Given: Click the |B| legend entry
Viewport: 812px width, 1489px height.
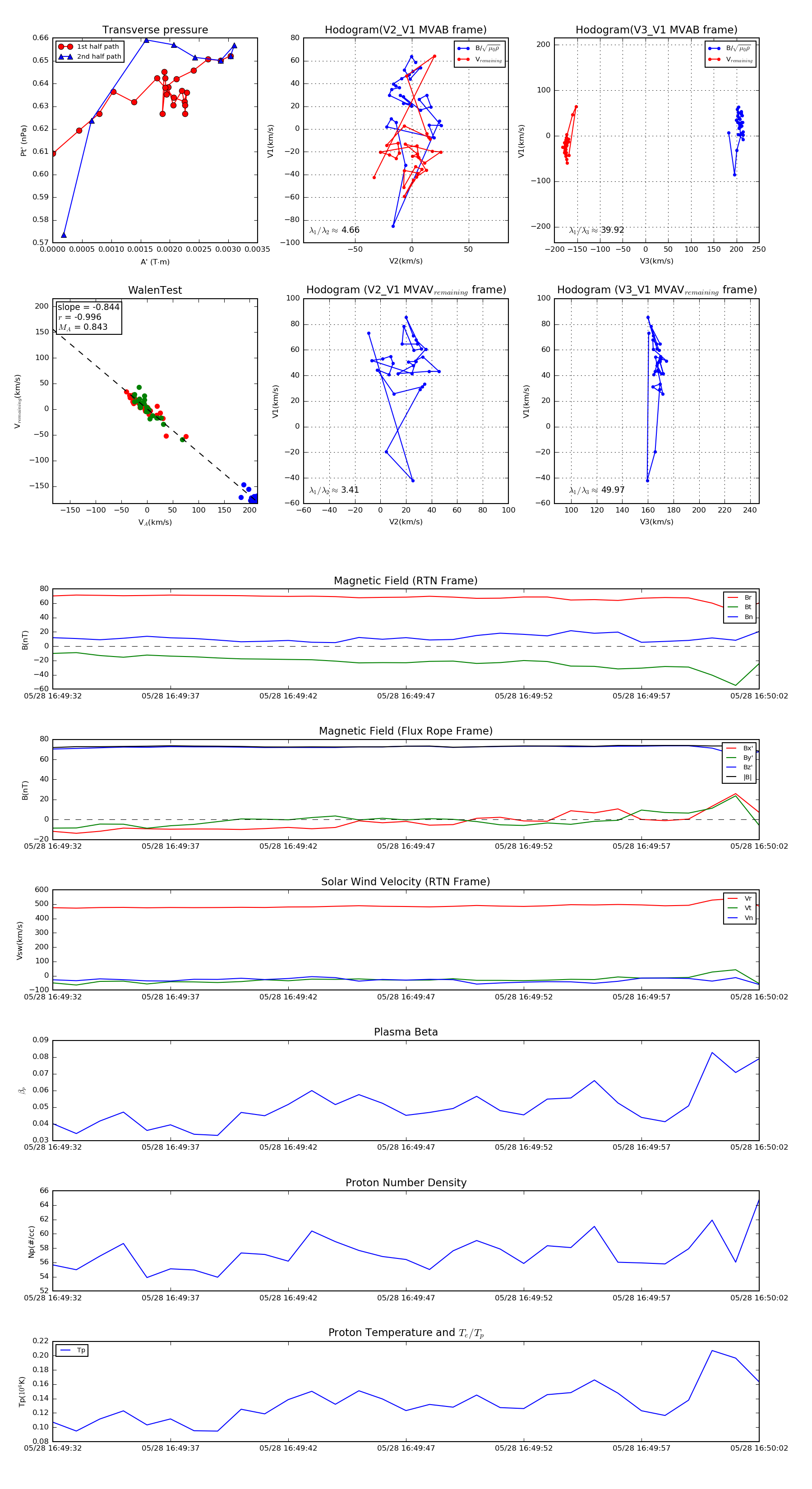Looking at the screenshot, I should click(x=740, y=777).
